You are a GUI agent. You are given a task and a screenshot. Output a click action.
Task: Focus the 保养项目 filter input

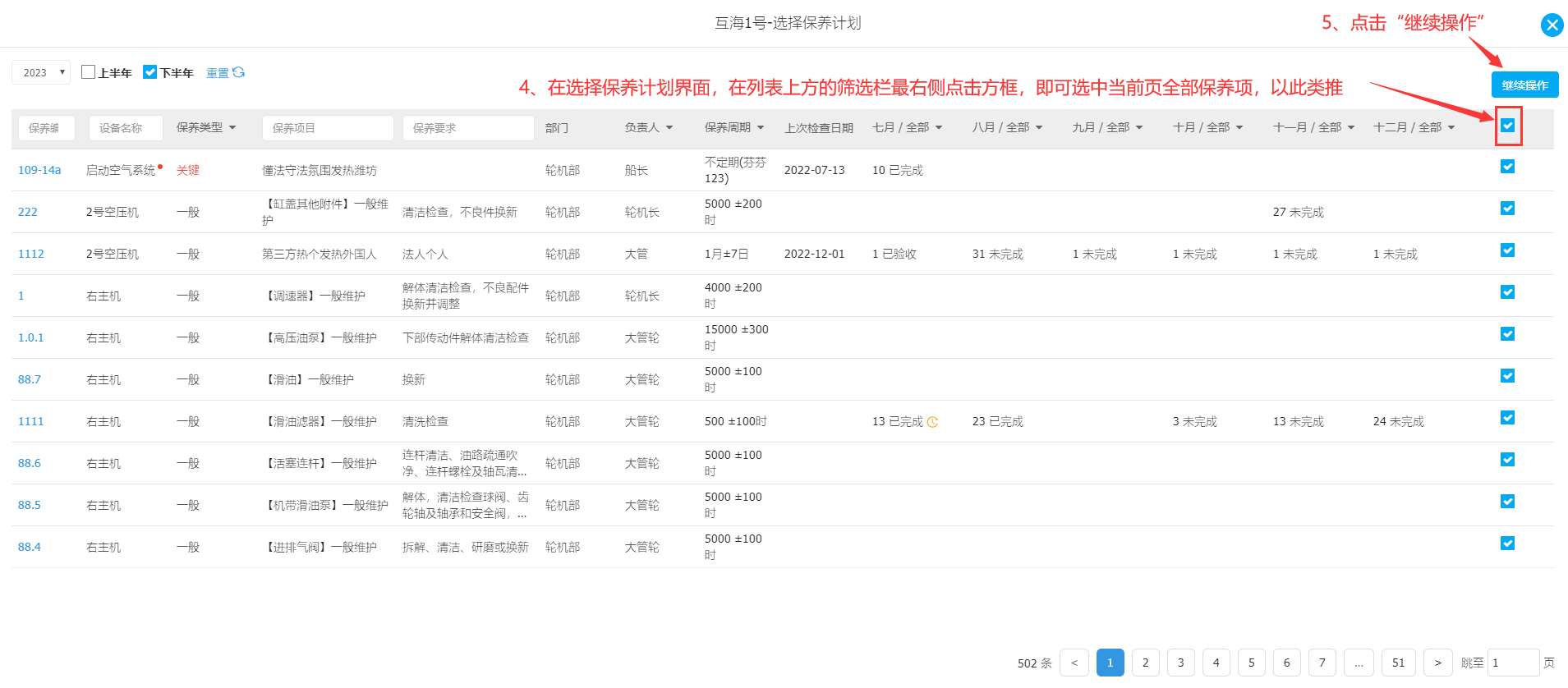[328, 128]
